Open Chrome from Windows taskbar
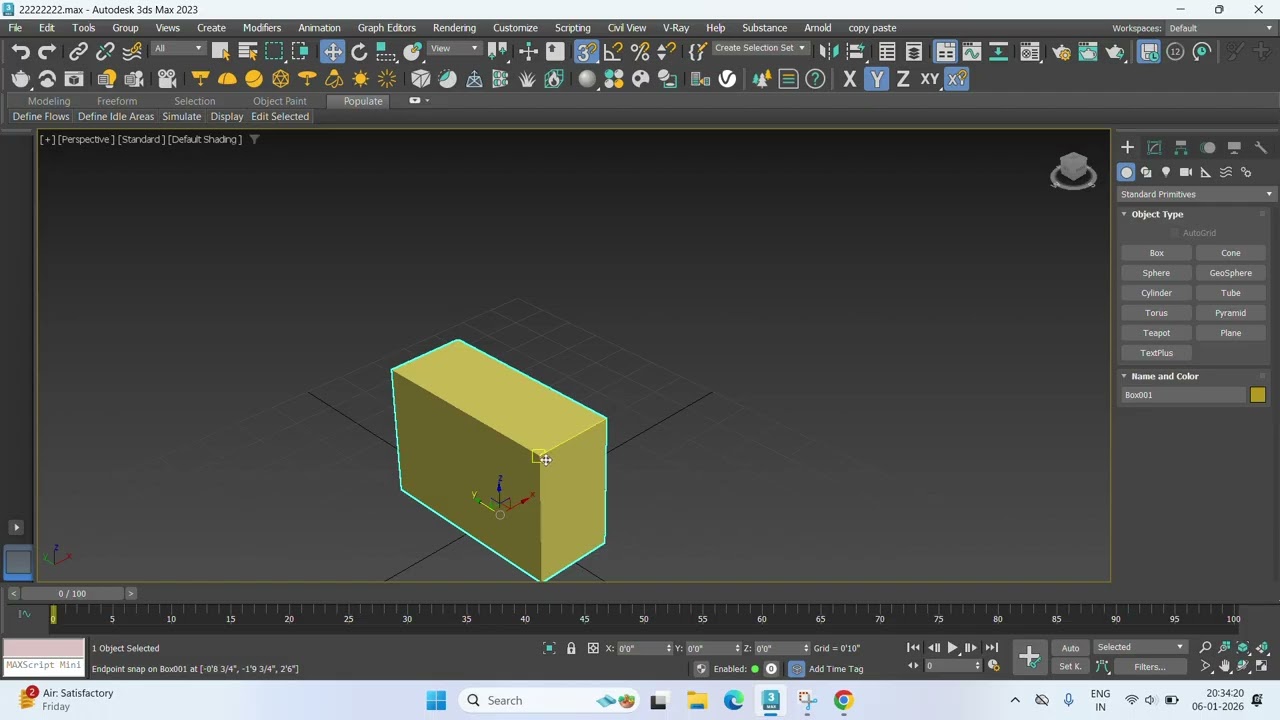 coord(844,701)
